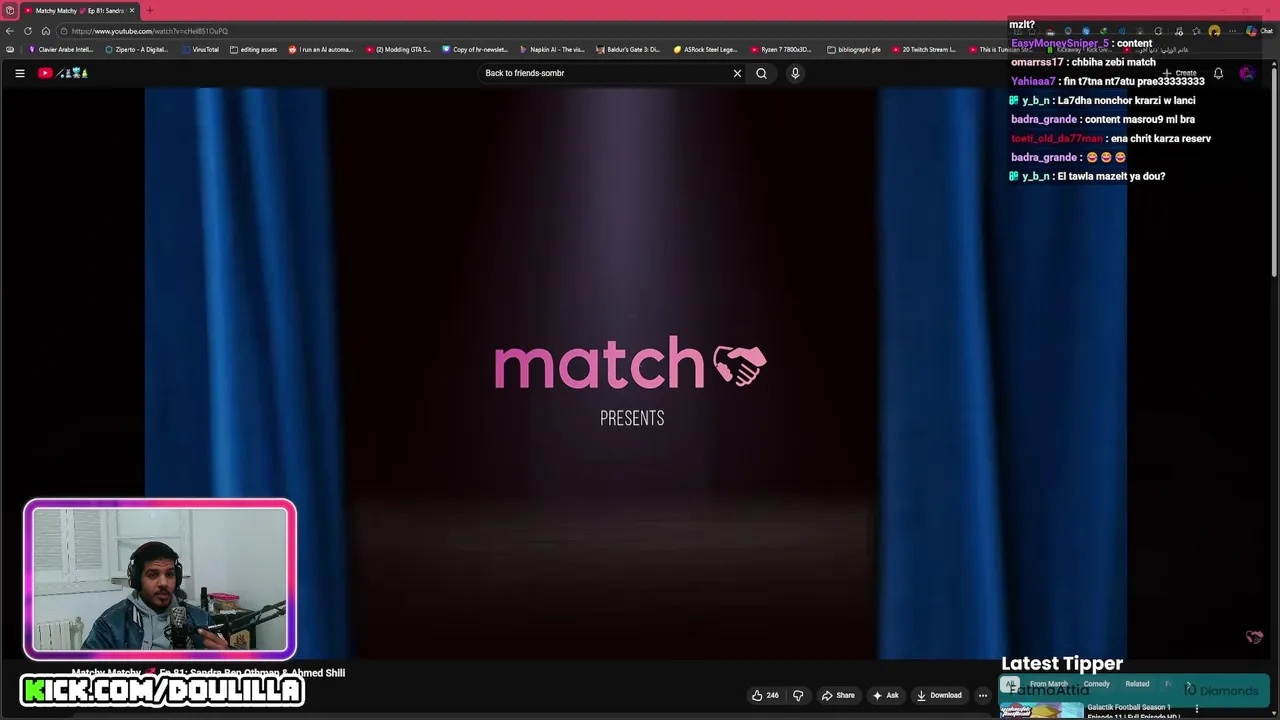Open the Clavier Arabe bookmark
Image resolution: width=1280 pixels, height=720 pixels.
tap(62, 49)
